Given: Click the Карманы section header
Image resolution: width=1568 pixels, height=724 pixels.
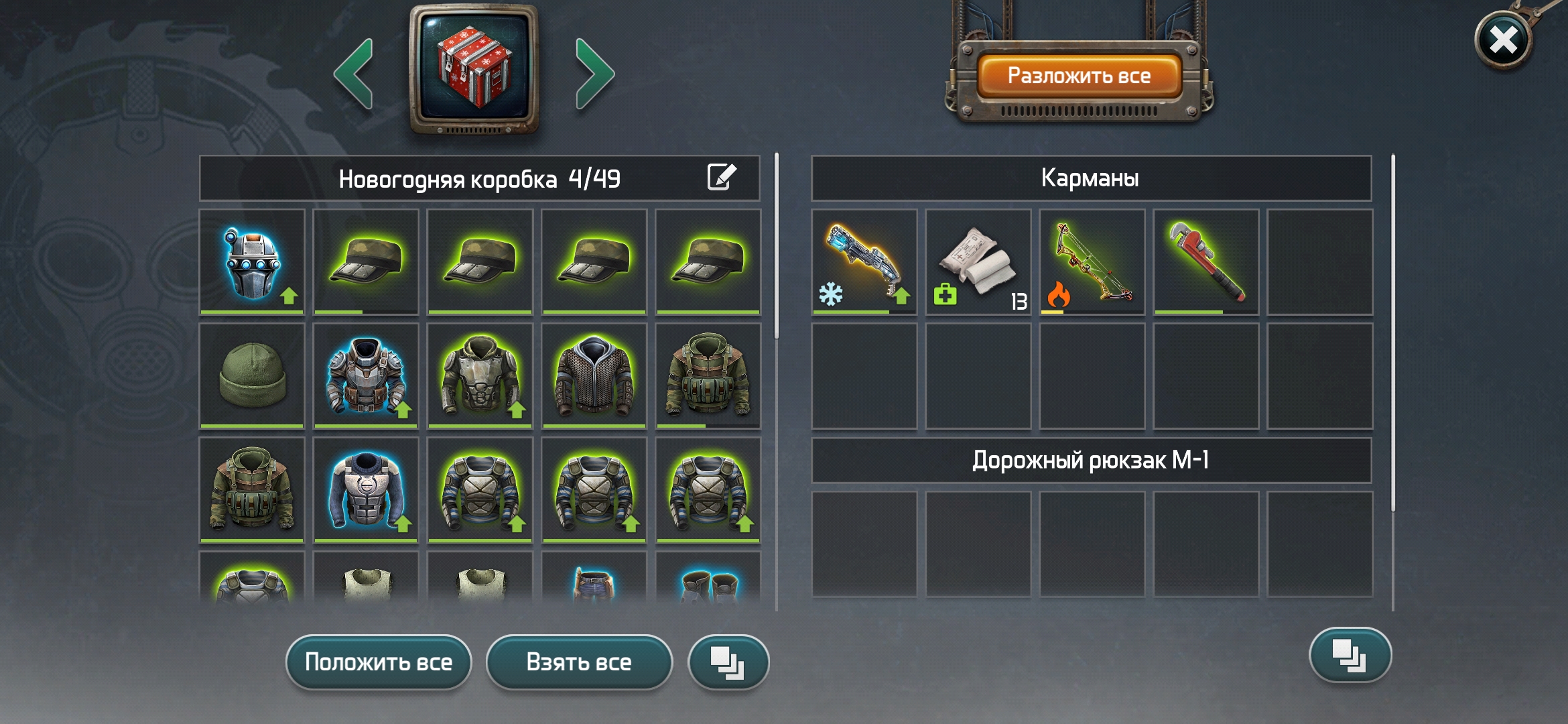Looking at the screenshot, I should 1092,178.
